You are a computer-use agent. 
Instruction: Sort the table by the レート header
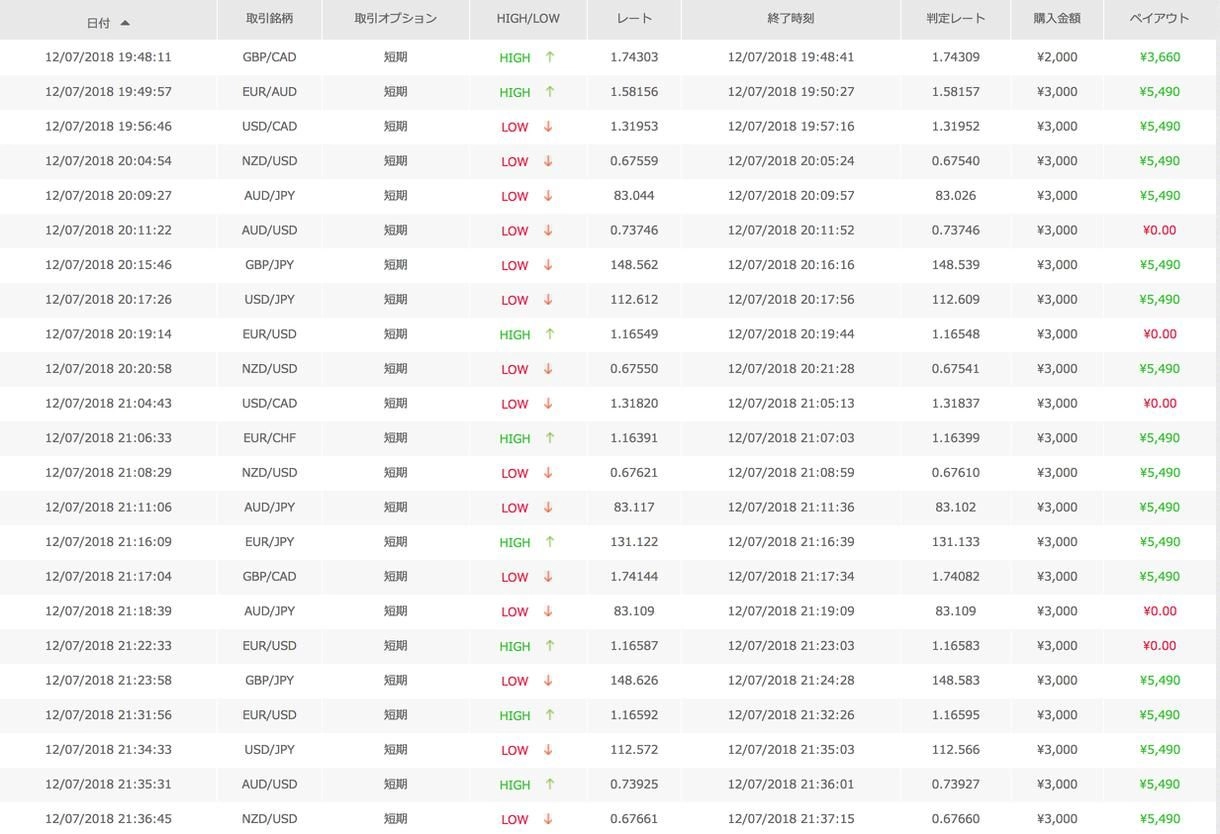[x=634, y=19]
